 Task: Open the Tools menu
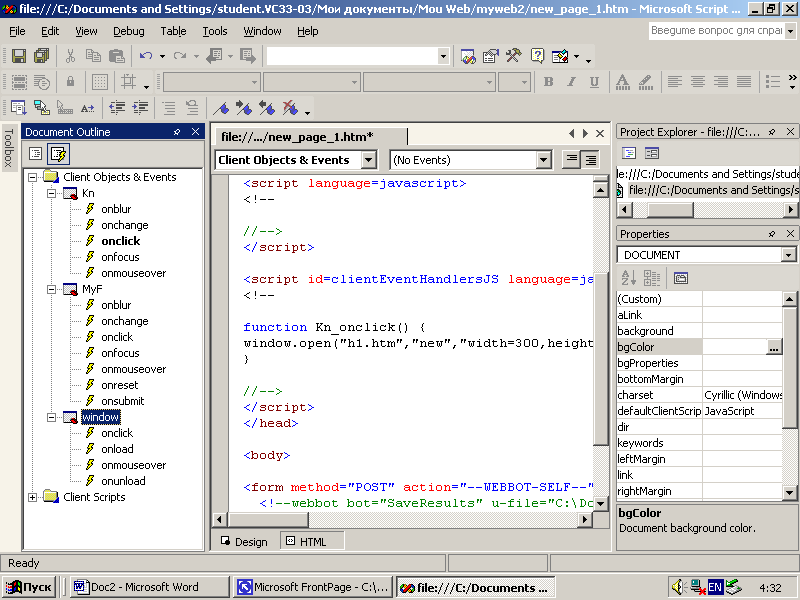pyautogui.click(x=215, y=31)
